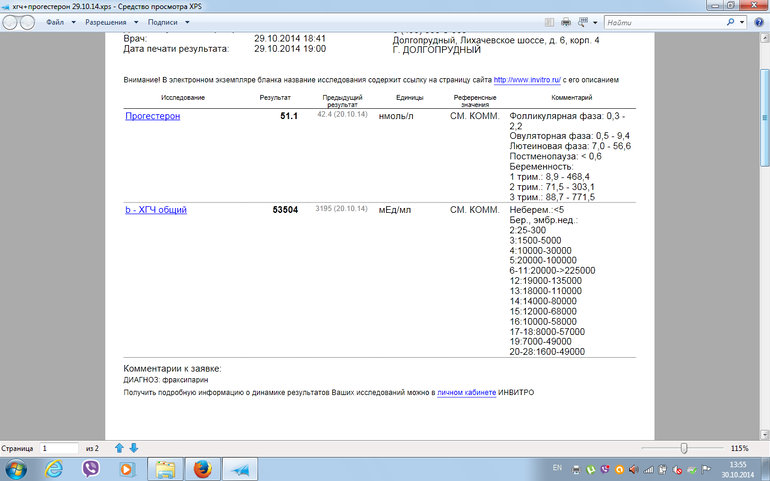Open the b - ХГЧ общий link
The image size is (770, 481).
[x=155, y=210]
